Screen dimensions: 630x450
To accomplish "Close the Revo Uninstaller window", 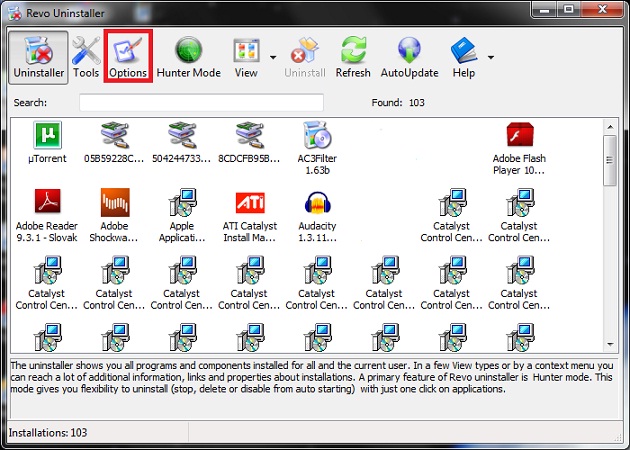I will point(602,9).
